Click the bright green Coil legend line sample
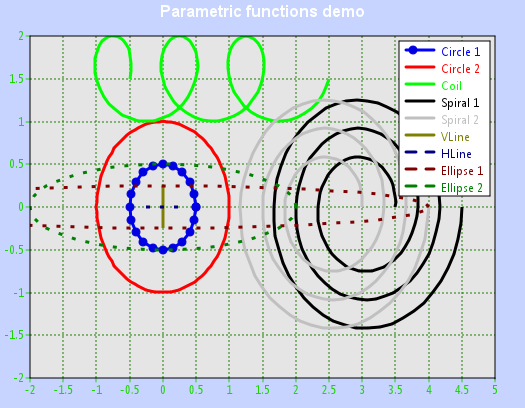The image size is (525, 408). point(420,84)
